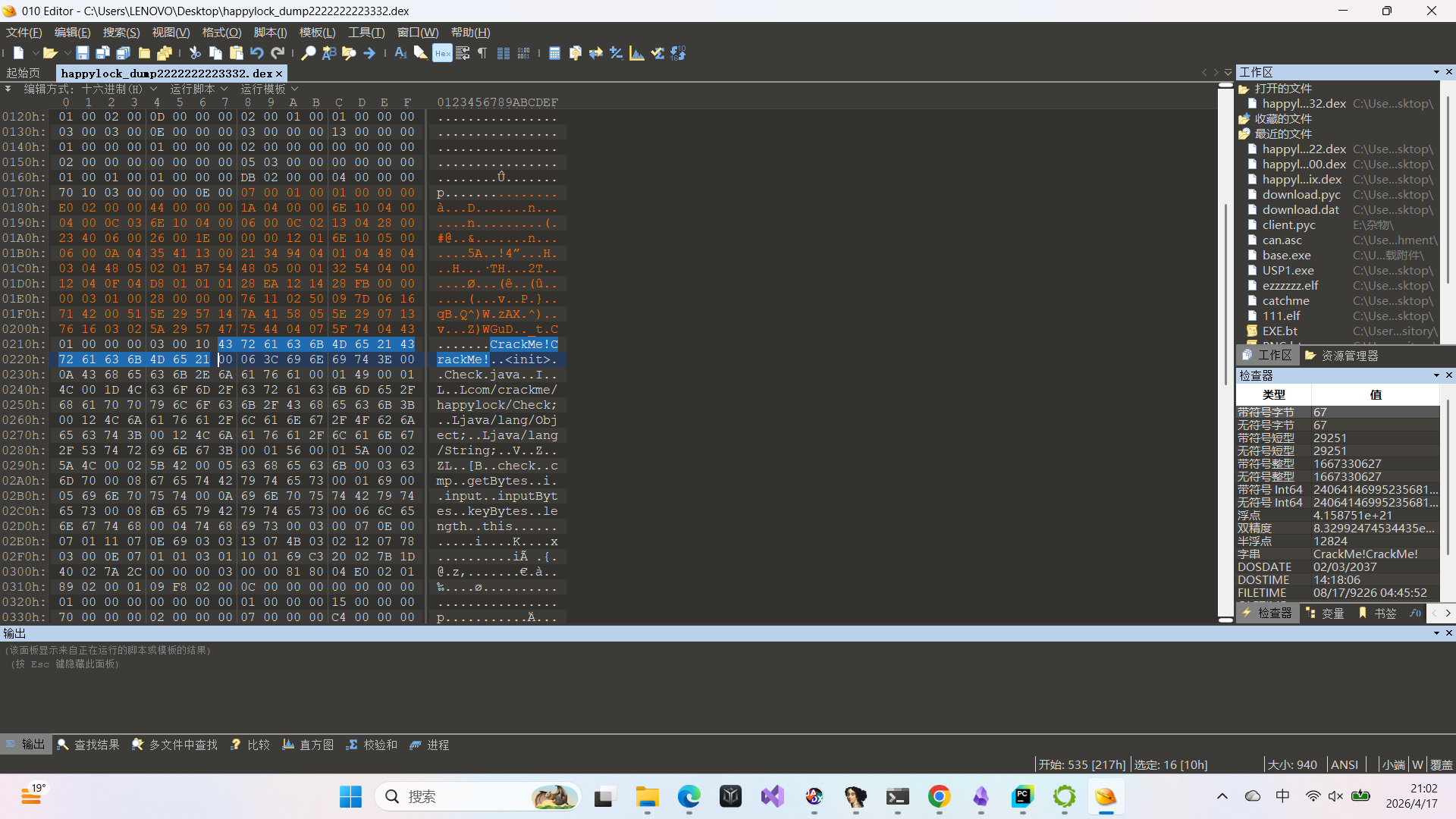Click the Cut scissors icon
The image size is (1456, 819).
tap(195, 53)
